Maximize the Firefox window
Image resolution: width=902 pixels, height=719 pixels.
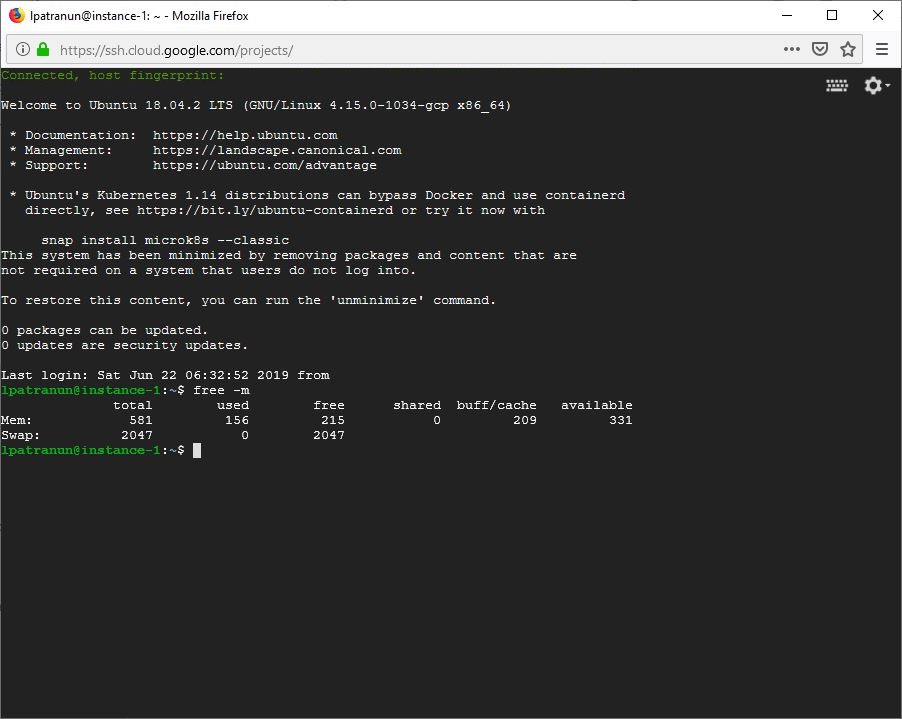click(x=832, y=15)
